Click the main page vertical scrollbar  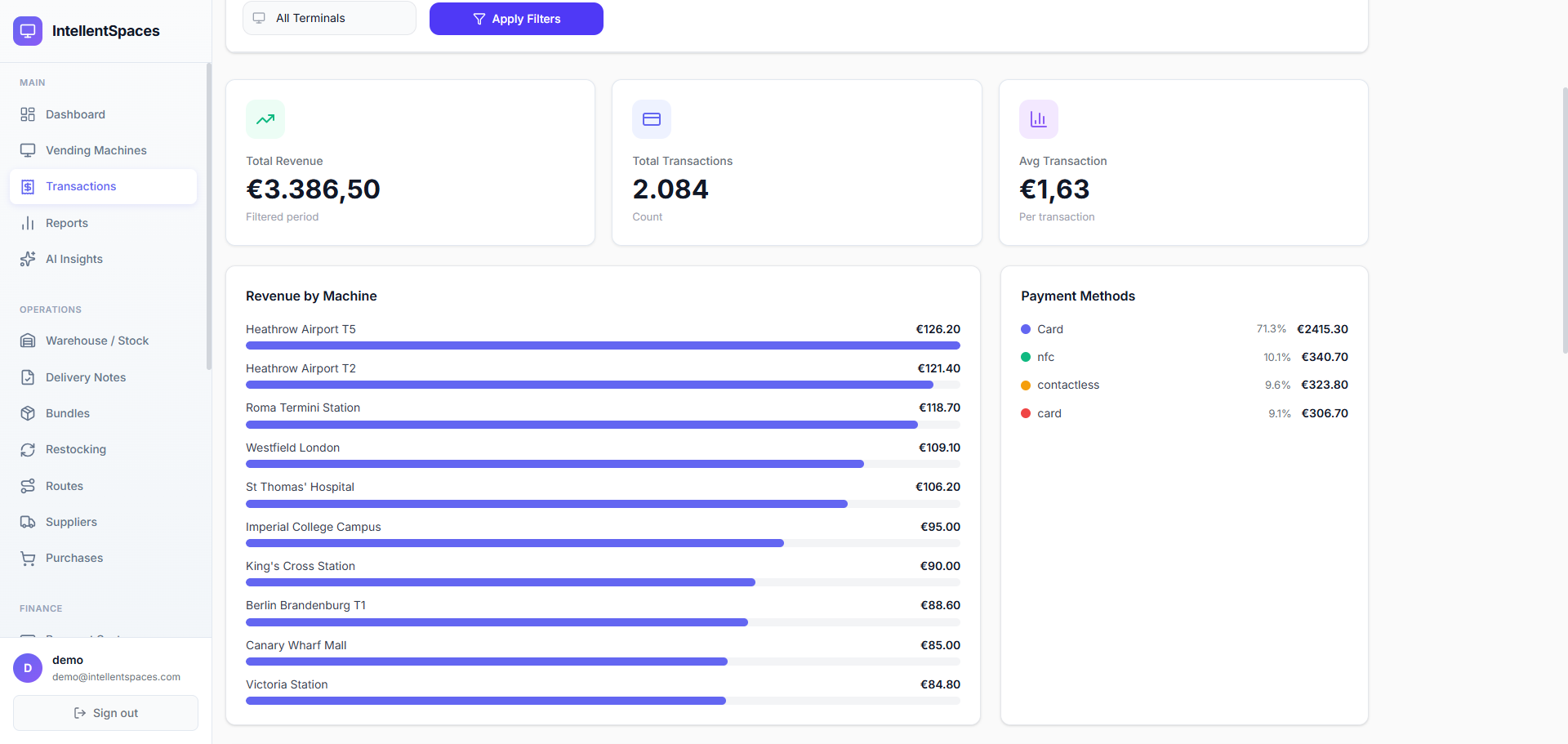point(1565,221)
